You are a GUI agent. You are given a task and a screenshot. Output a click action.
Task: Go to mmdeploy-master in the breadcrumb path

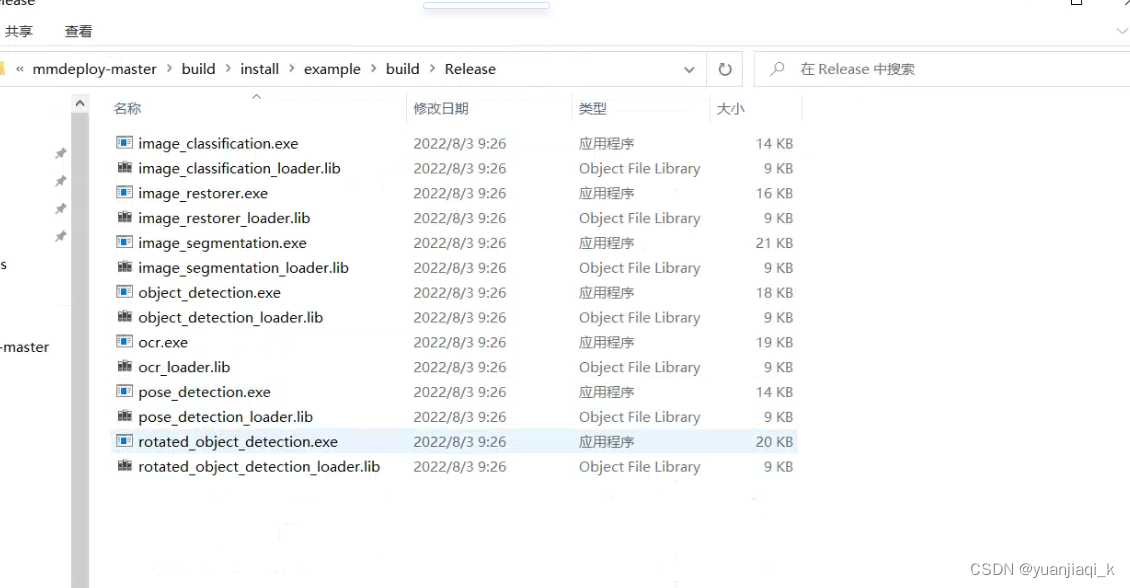[x=92, y=69]
